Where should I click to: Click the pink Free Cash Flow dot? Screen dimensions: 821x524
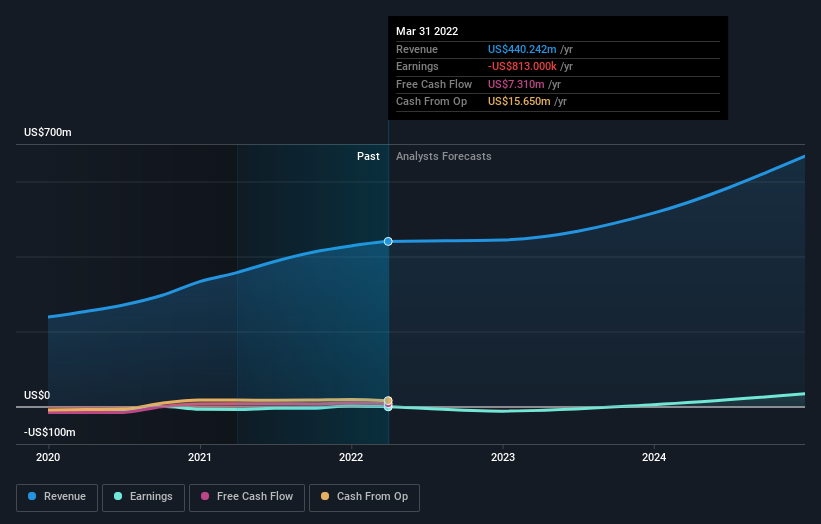click(x=205, y=496)
